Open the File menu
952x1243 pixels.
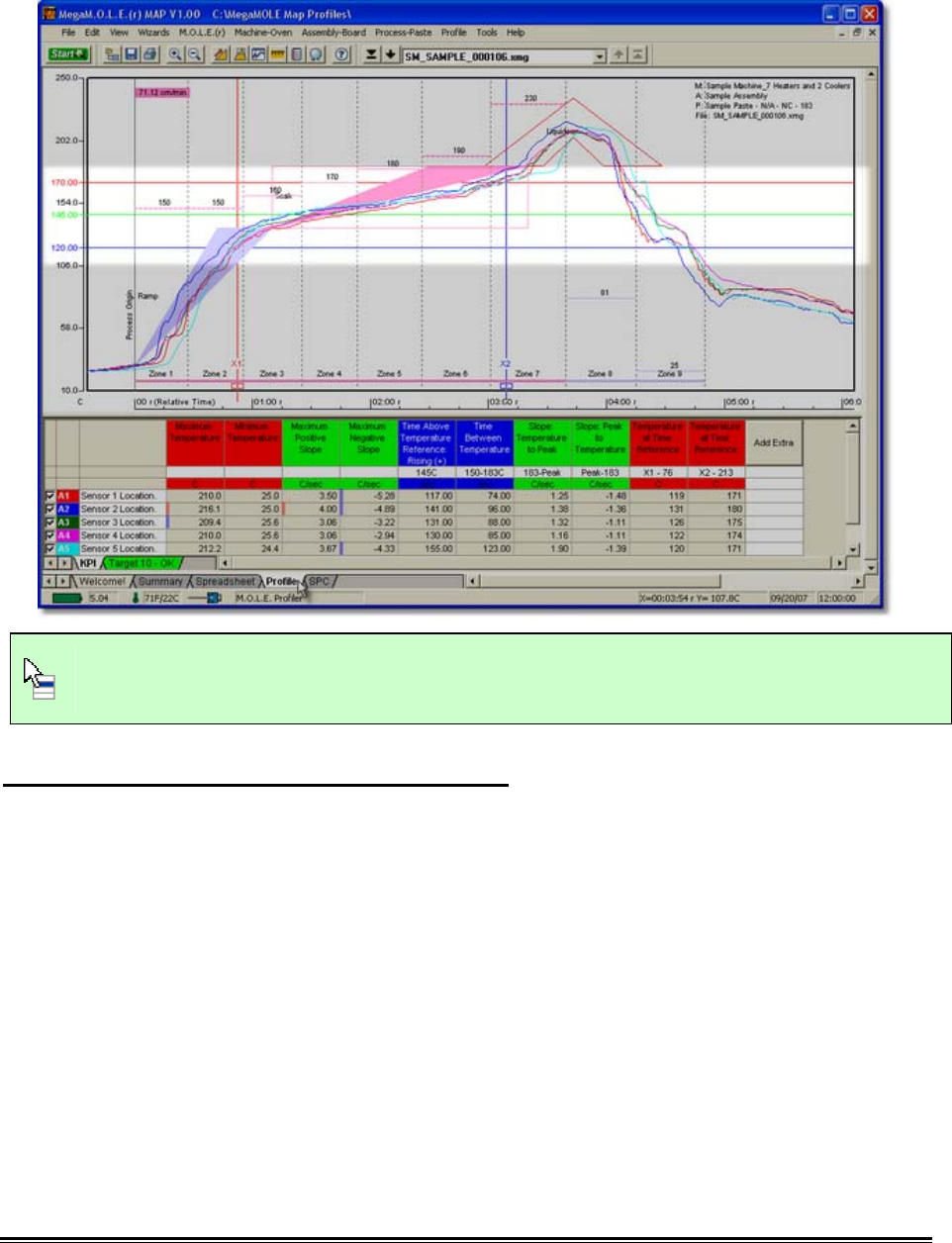tap(68, 33)
